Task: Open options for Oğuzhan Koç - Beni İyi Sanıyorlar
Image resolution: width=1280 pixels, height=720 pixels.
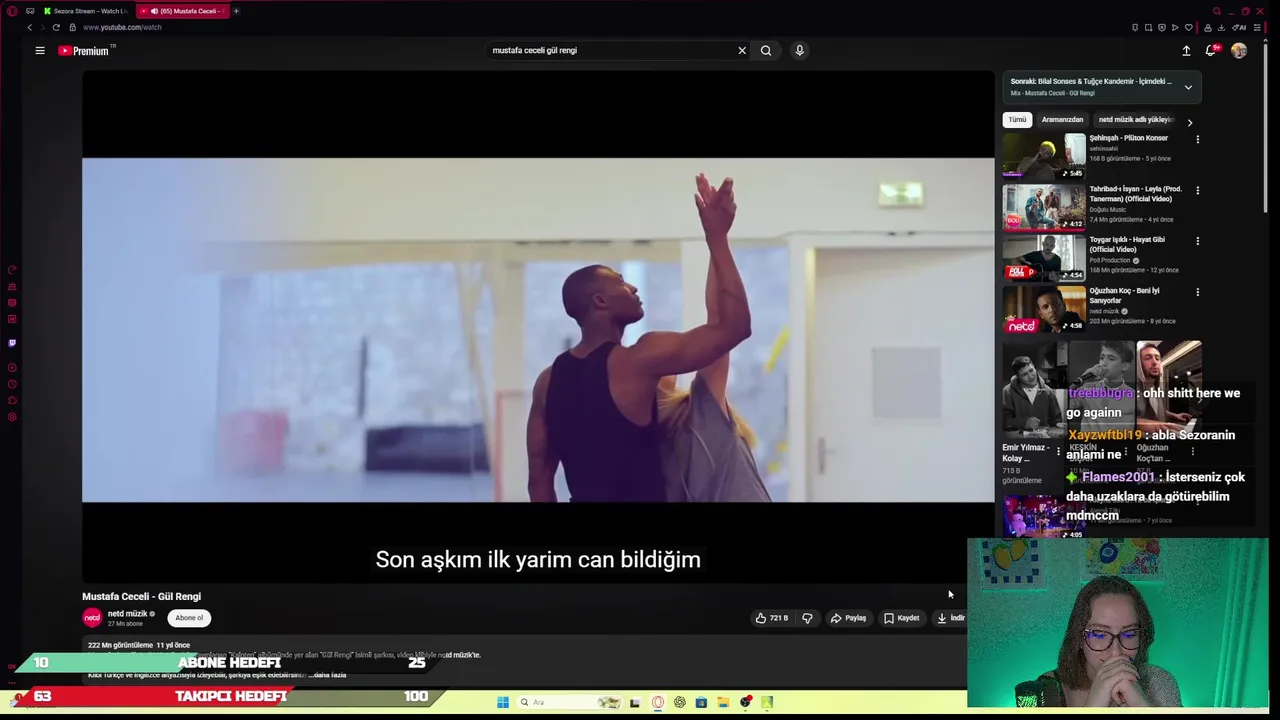Action: pyautogui.click(x=1197, y=292)
